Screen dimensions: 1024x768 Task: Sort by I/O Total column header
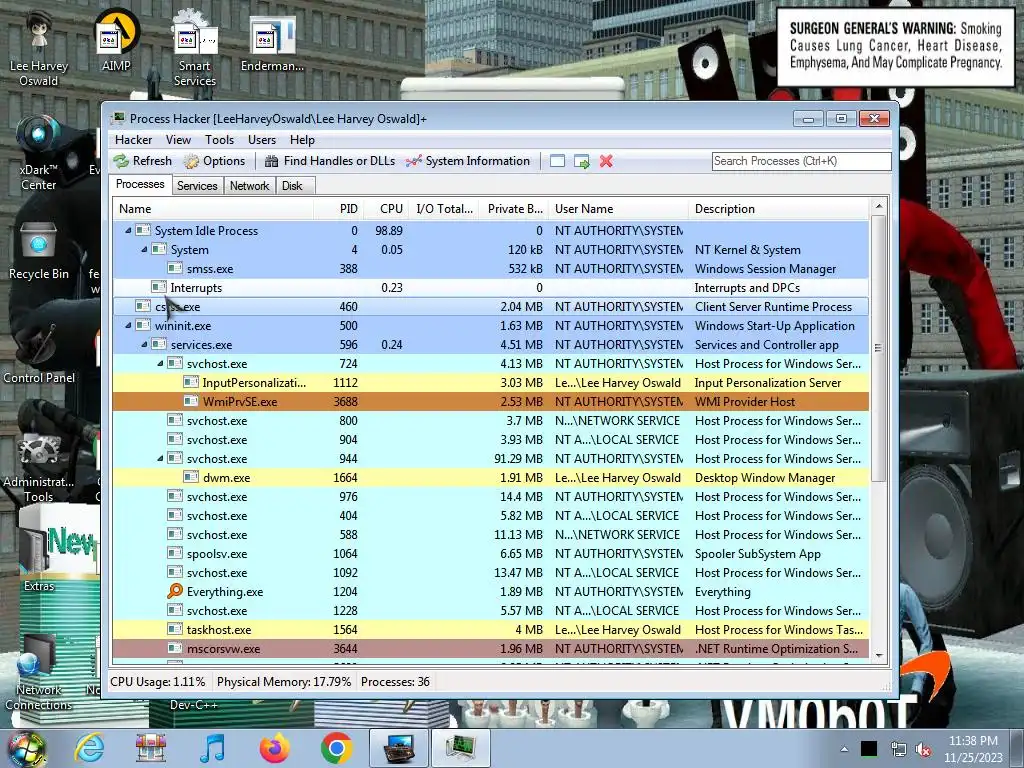pyautogui.click(x=444, y=209)
